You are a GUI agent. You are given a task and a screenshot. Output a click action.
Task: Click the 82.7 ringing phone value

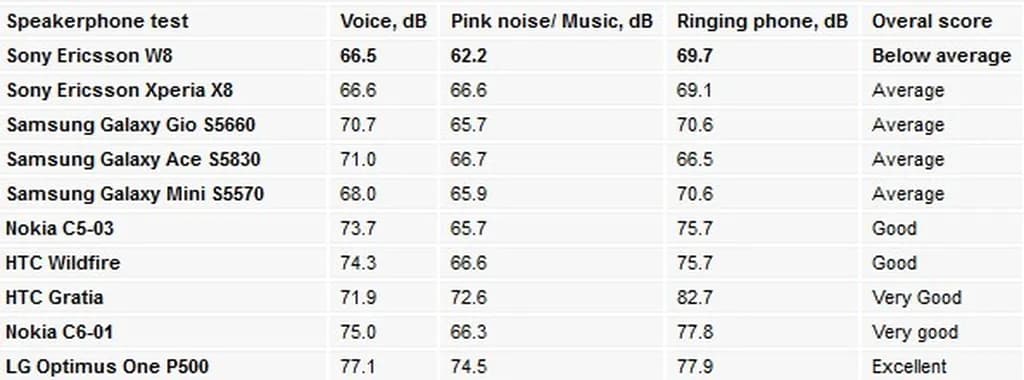pyautogui.click(x=695, y=298)
